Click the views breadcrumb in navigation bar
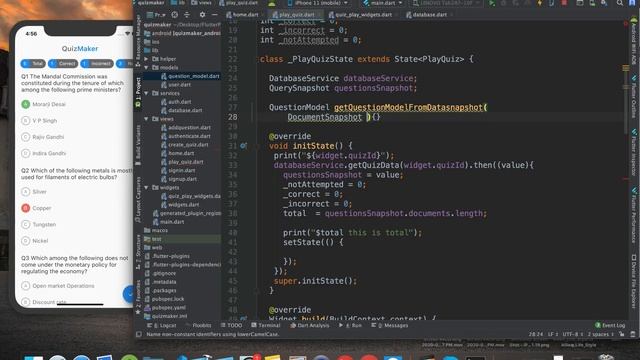640x360 pixels. (202, 3)
